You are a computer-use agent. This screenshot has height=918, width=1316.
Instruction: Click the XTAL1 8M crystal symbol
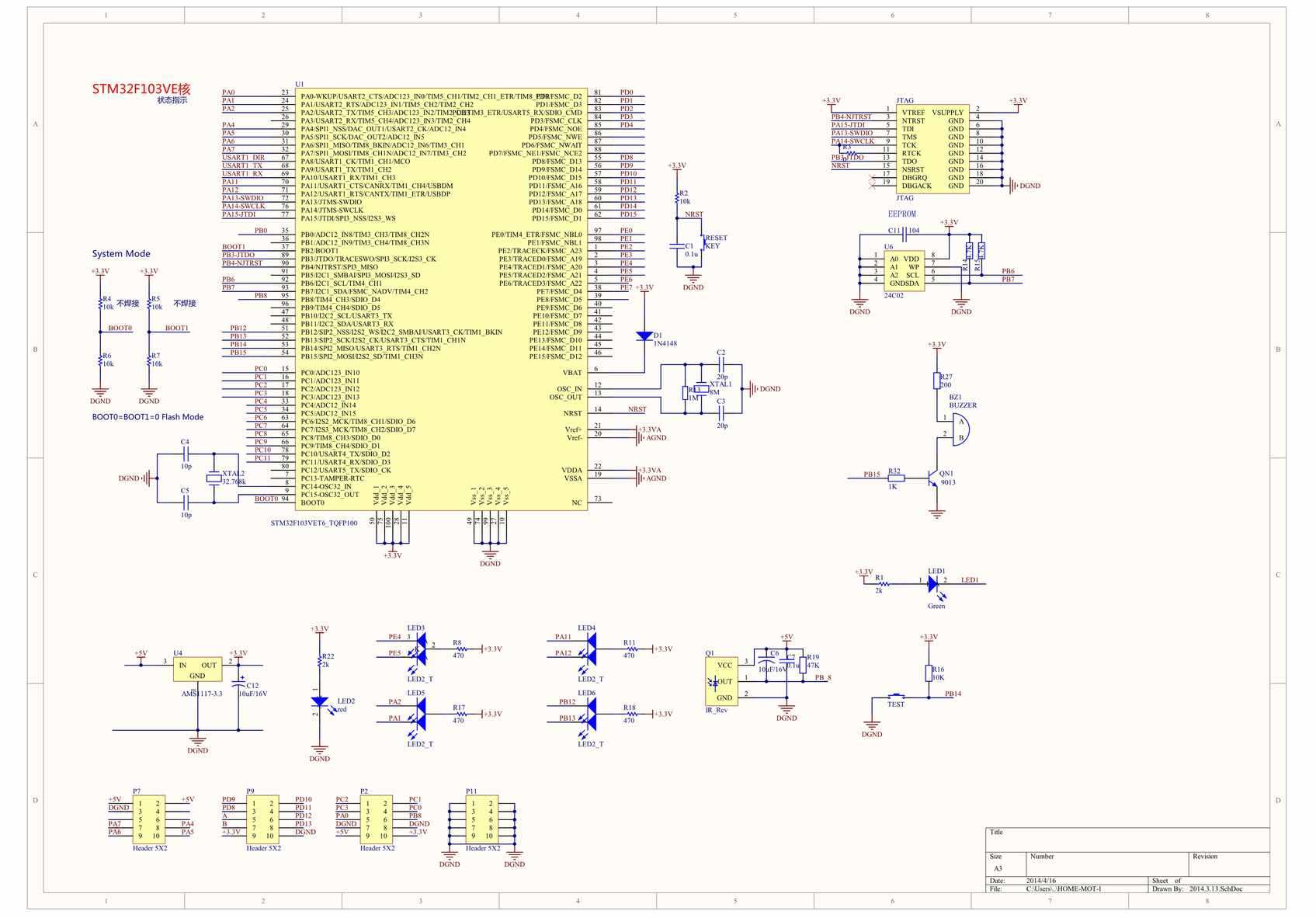tap(700, 390)
